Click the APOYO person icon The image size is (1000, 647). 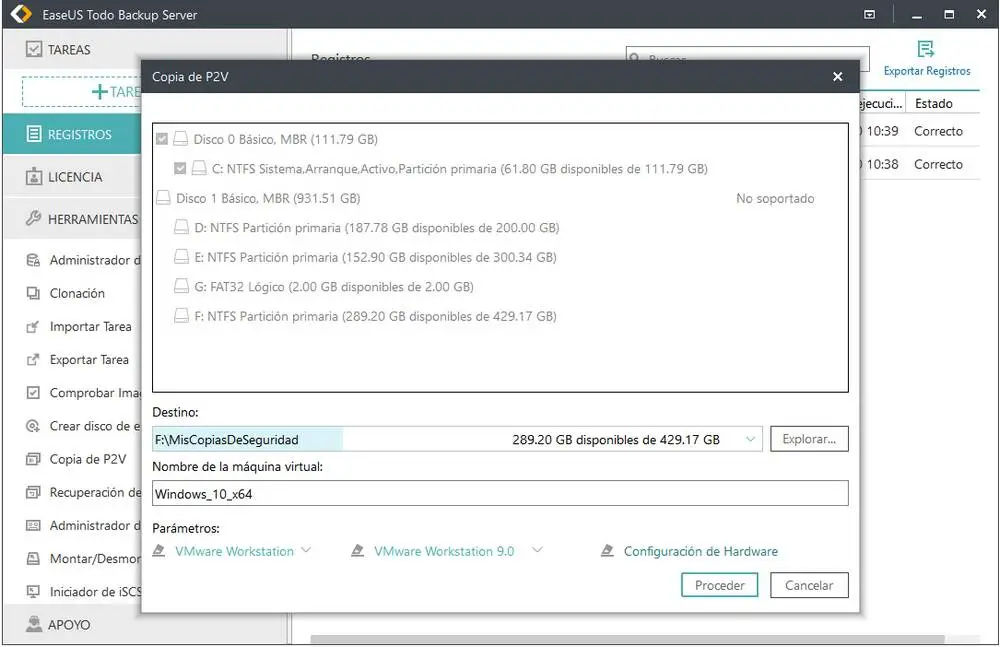pos(34,624)
